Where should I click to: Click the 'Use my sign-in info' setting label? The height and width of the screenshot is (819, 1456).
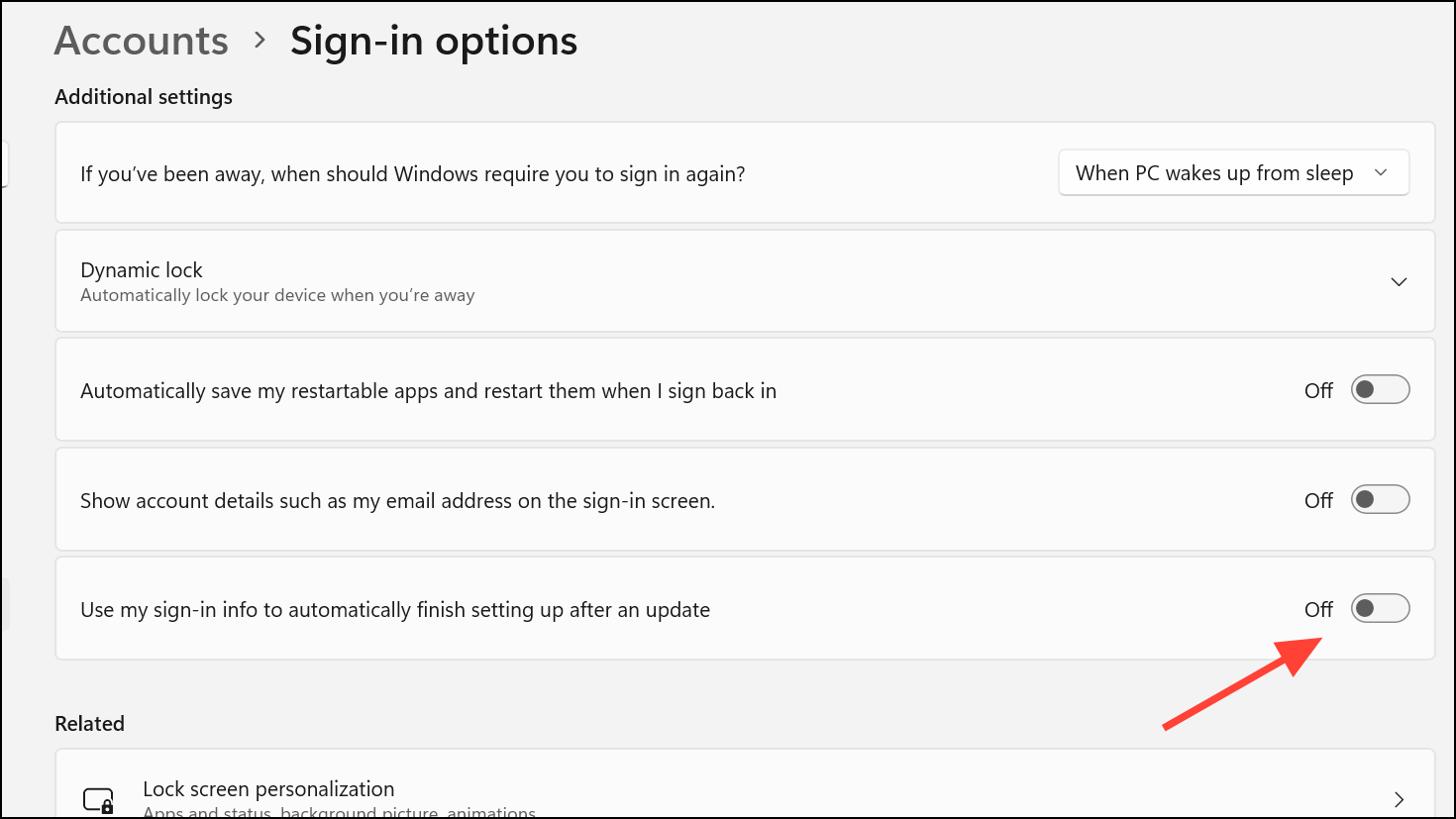click(x=395, y=610)
